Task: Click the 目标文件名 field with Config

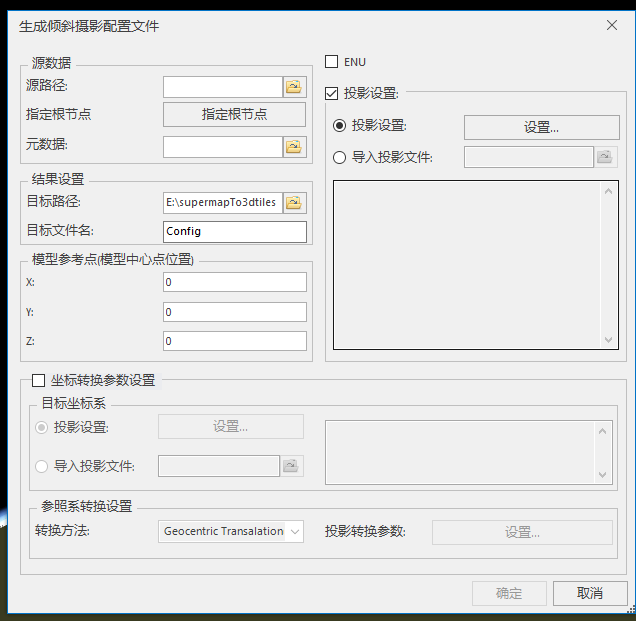Action: (x=235, y=232)
